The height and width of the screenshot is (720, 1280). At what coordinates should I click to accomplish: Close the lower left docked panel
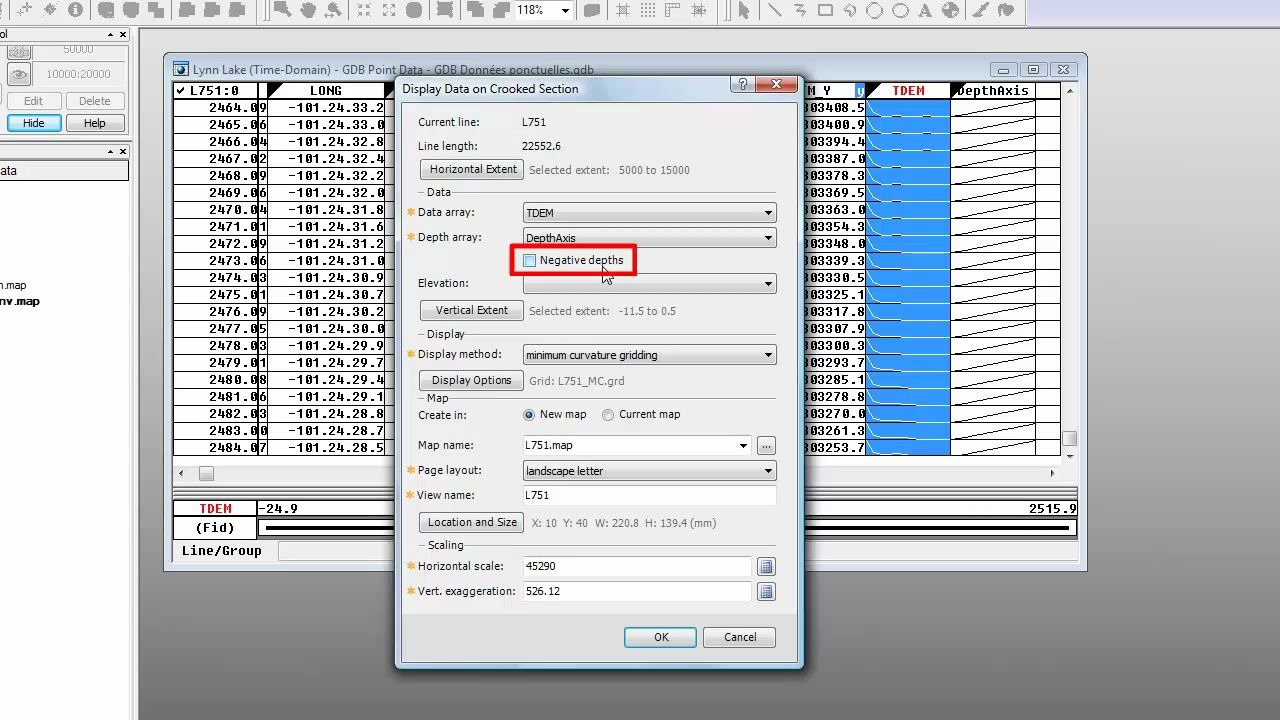(123, 151)
